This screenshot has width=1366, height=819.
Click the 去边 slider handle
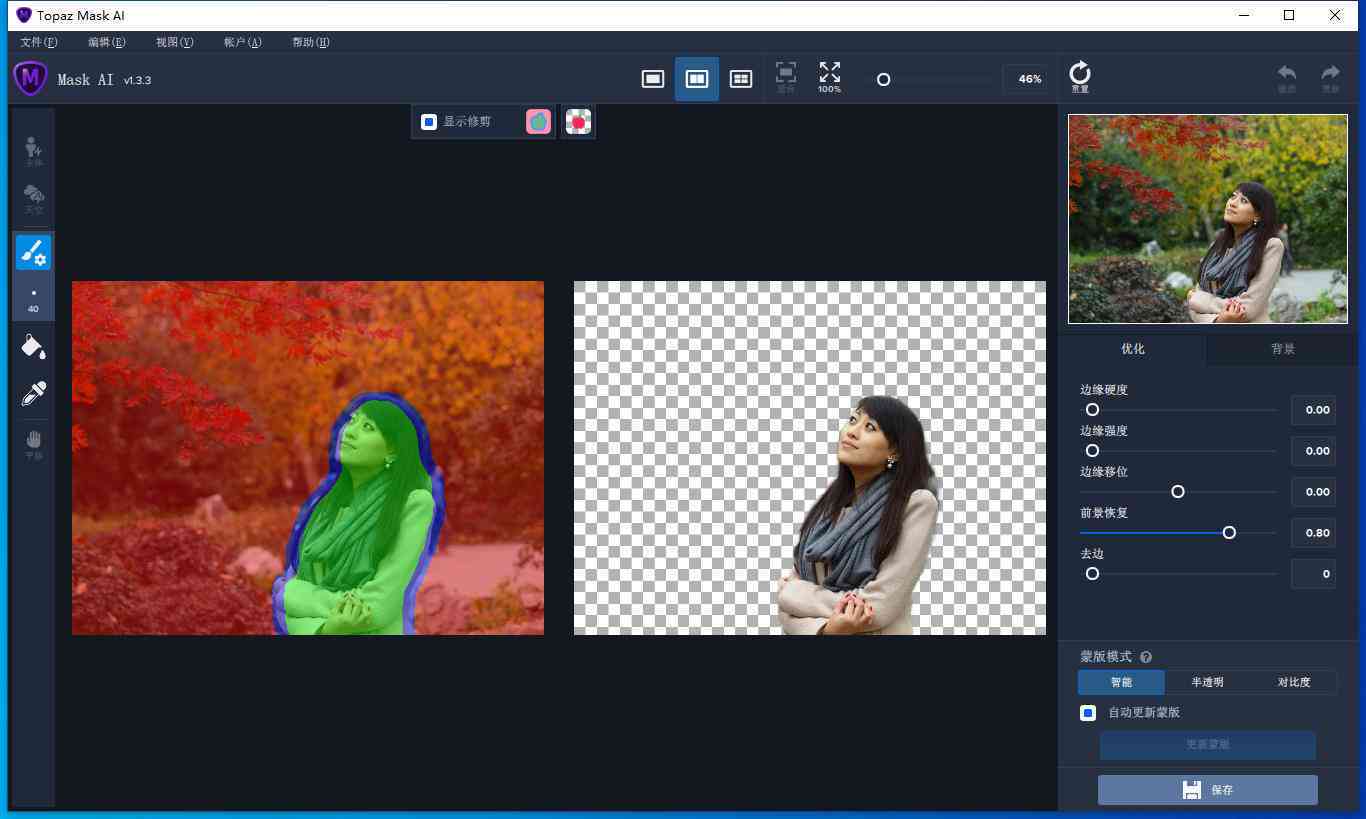coord(1092,574)
